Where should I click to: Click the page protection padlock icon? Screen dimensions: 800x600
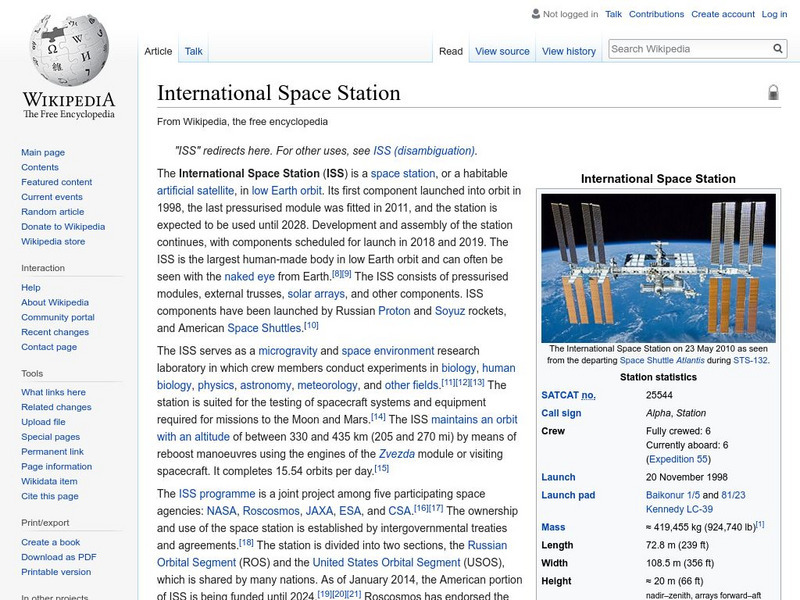(773, 93)
